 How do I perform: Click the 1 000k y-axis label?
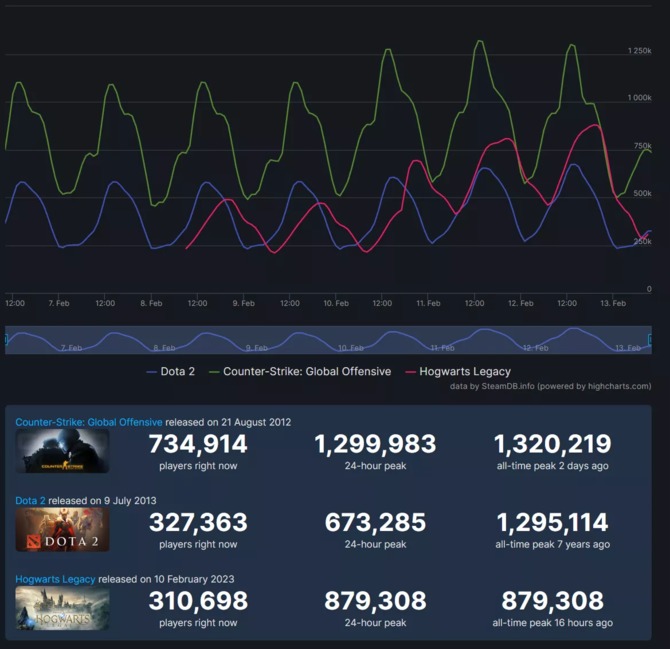(x=639, y=98)
